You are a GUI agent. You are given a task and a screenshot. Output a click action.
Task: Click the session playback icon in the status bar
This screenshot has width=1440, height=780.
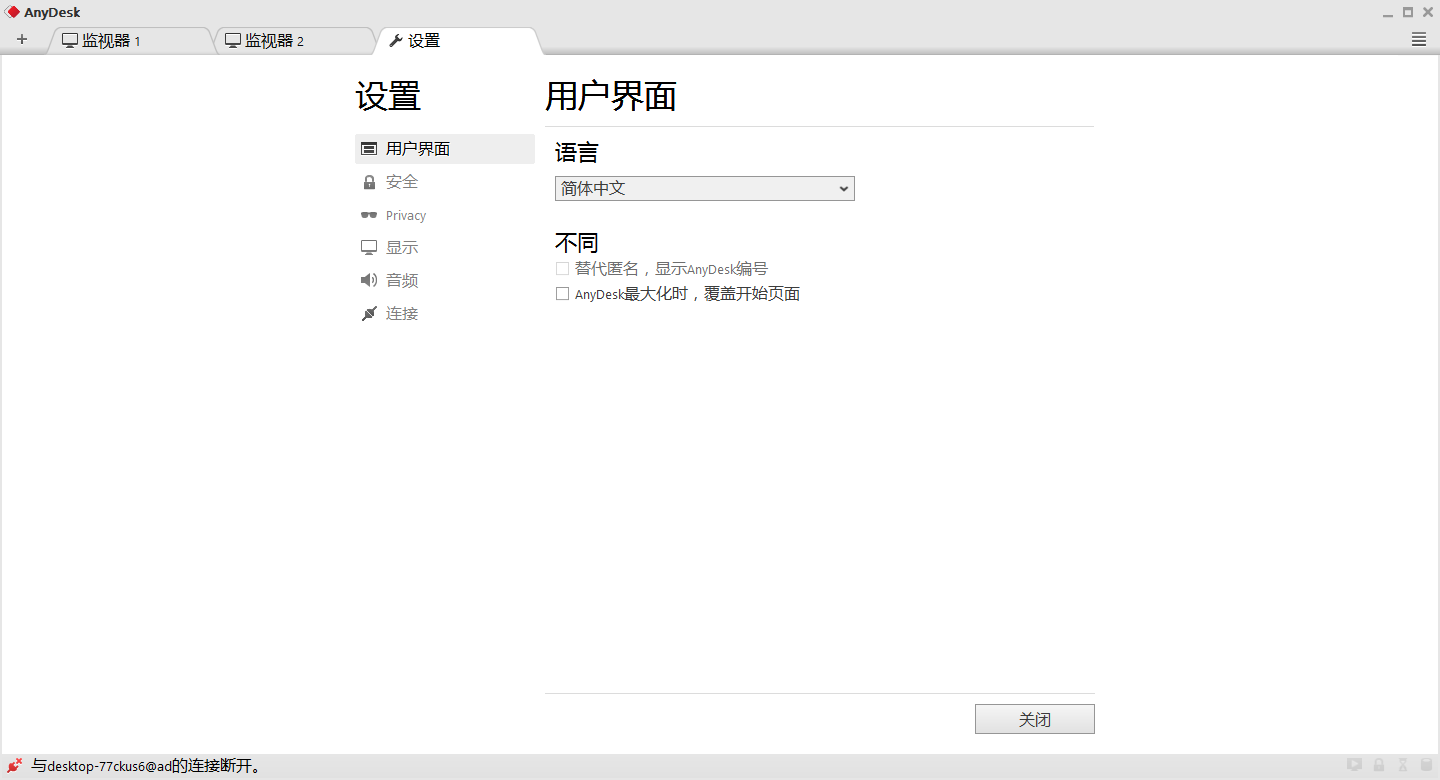point(1354,764)
